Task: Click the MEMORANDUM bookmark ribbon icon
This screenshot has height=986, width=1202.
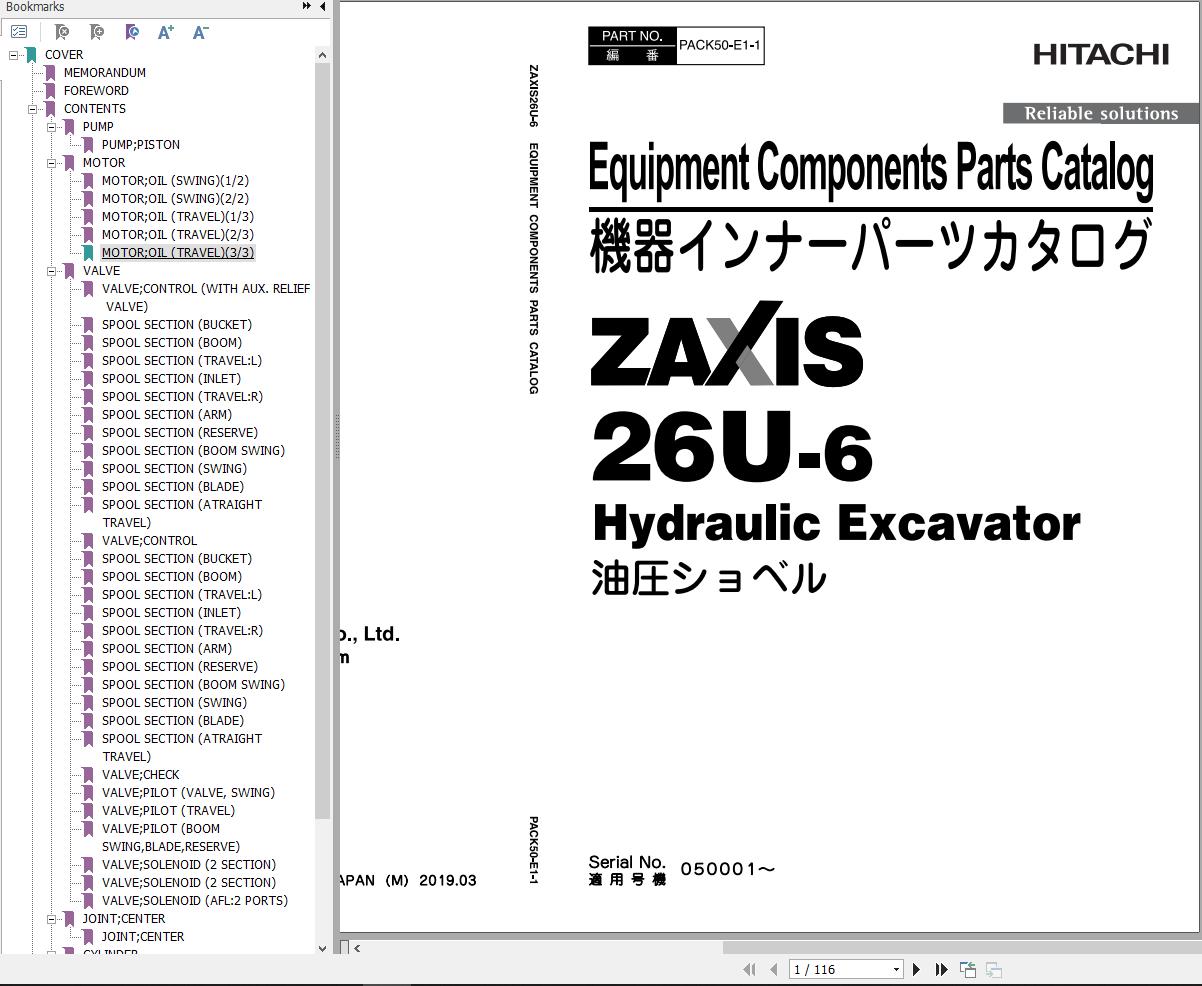Action: tap(50, 73)
